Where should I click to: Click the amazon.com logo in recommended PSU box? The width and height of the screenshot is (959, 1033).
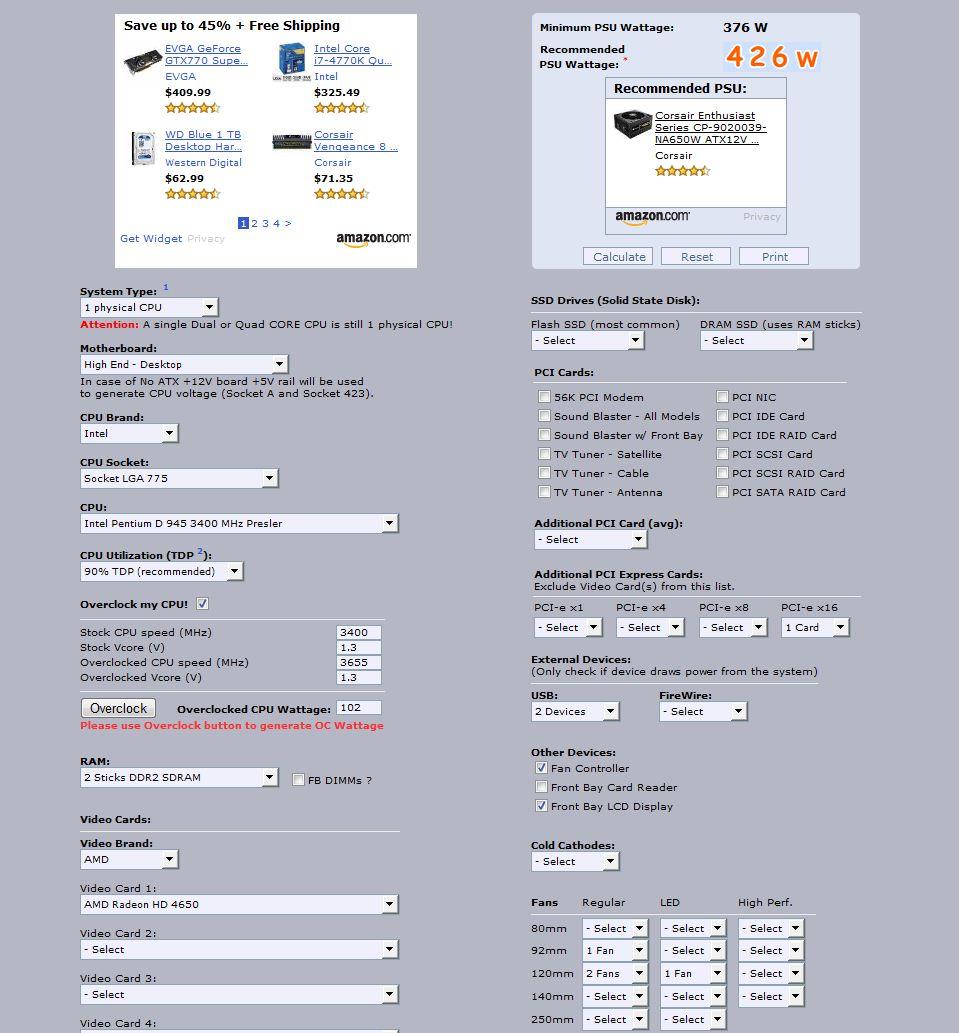click(x=652, y=217)
